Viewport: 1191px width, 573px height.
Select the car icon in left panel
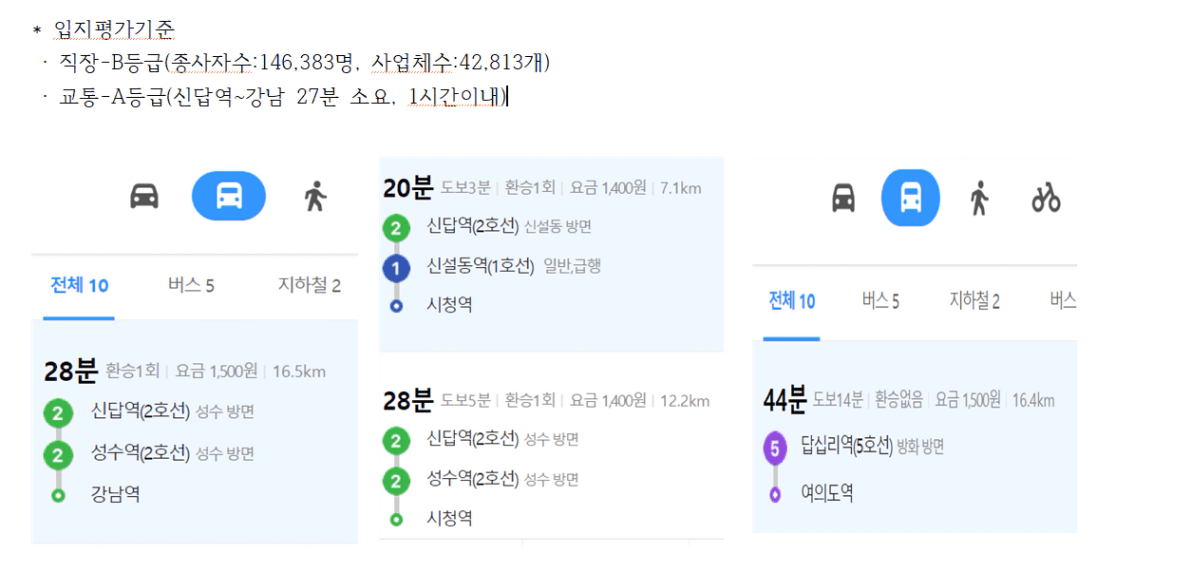click(144, 197)
